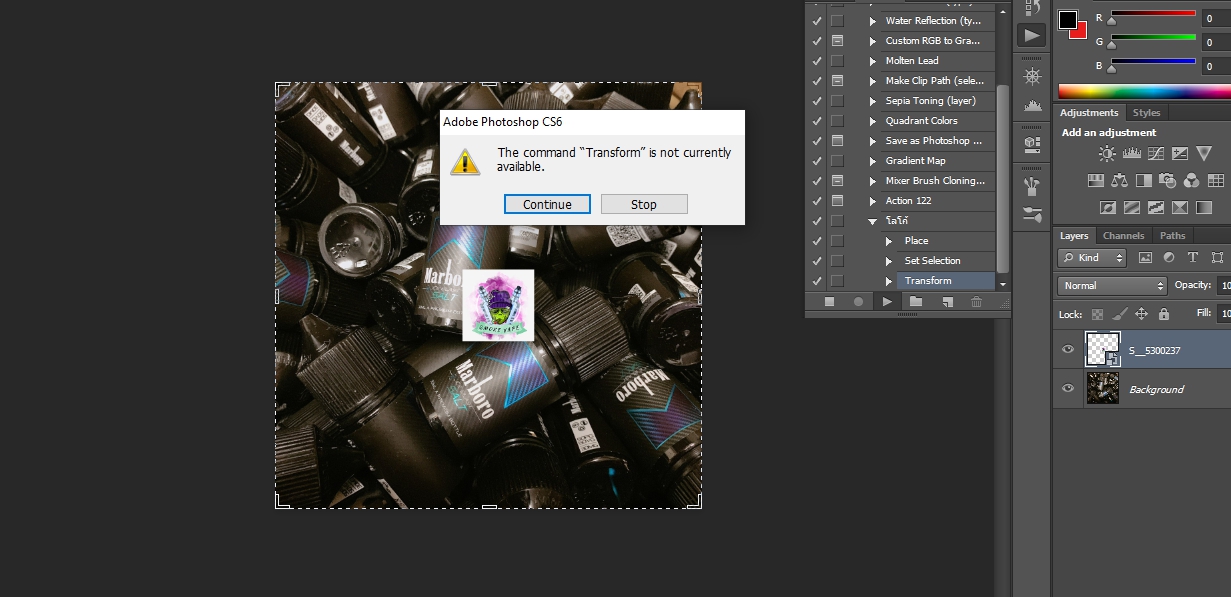The width and height of the screenshot is (1231, 597).
Task: Switch to the Paths tab
Action: tap(1173, 236)
